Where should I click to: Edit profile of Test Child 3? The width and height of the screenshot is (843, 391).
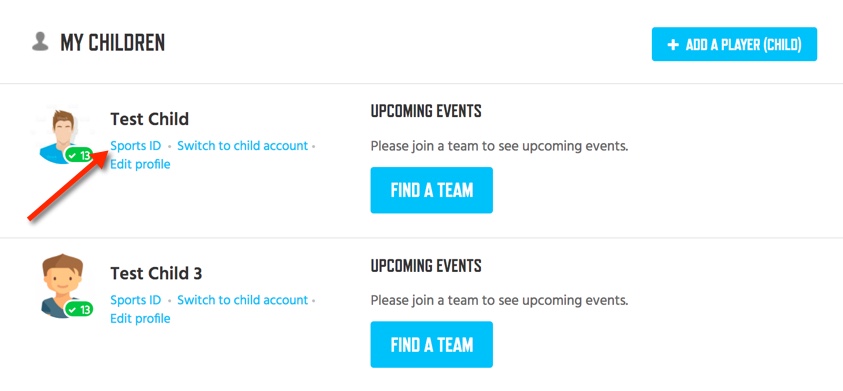[x=140, y=318]
